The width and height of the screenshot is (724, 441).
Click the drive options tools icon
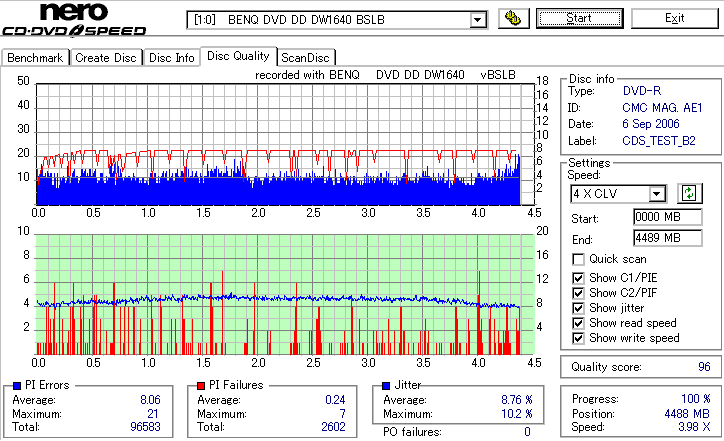513,18
